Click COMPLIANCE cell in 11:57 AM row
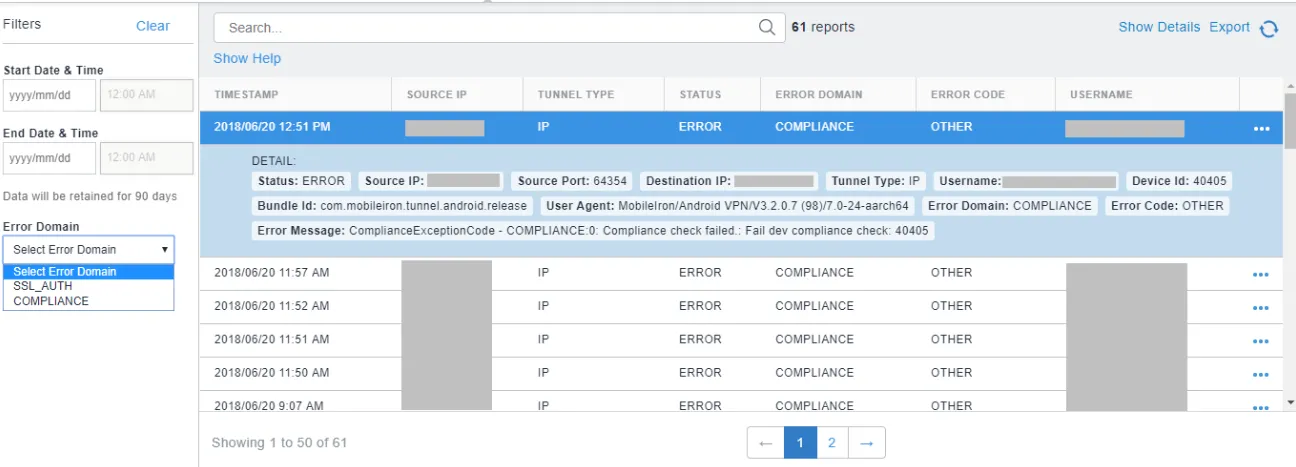Image resolution: width=1296 pixels, height=467 pixels. 814,273
